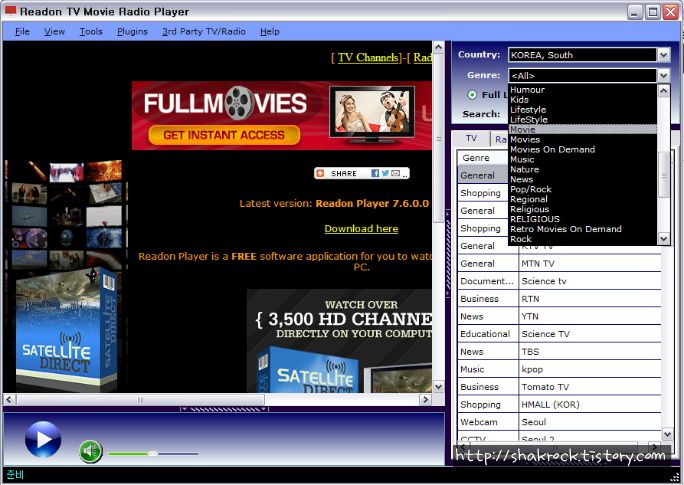Choose Movies in the genre list
This screenshot has width=684, height=485.
tap(582, 140)
